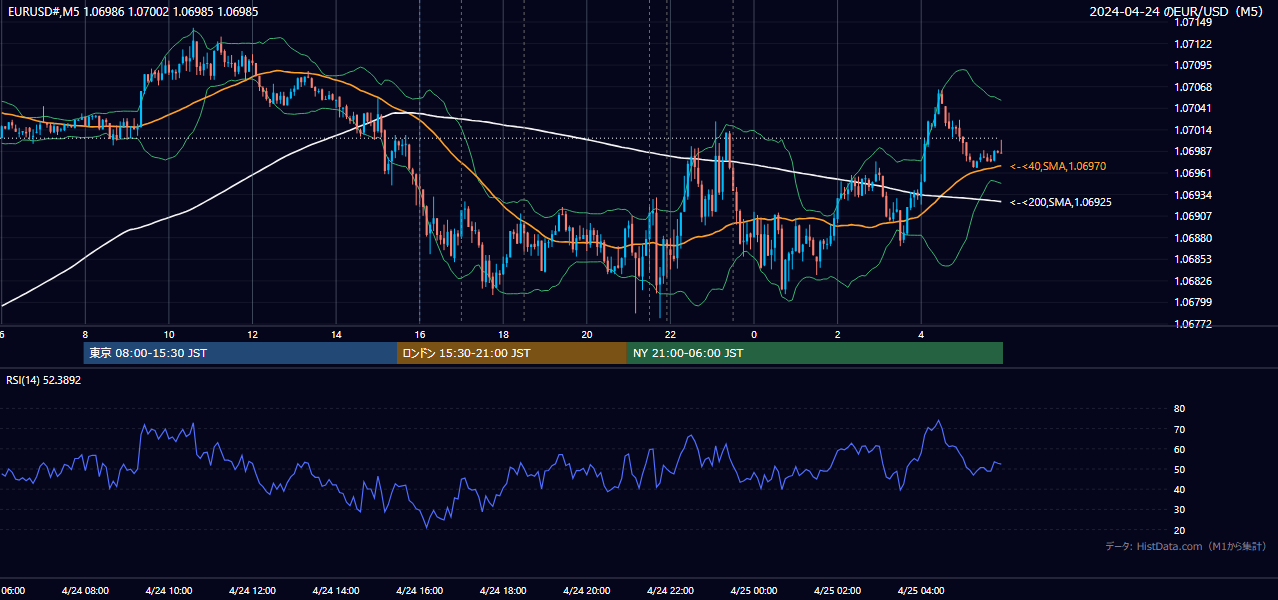
Task: Click RSI level 70 on the axis
Action: click(x=1179, y=429)
